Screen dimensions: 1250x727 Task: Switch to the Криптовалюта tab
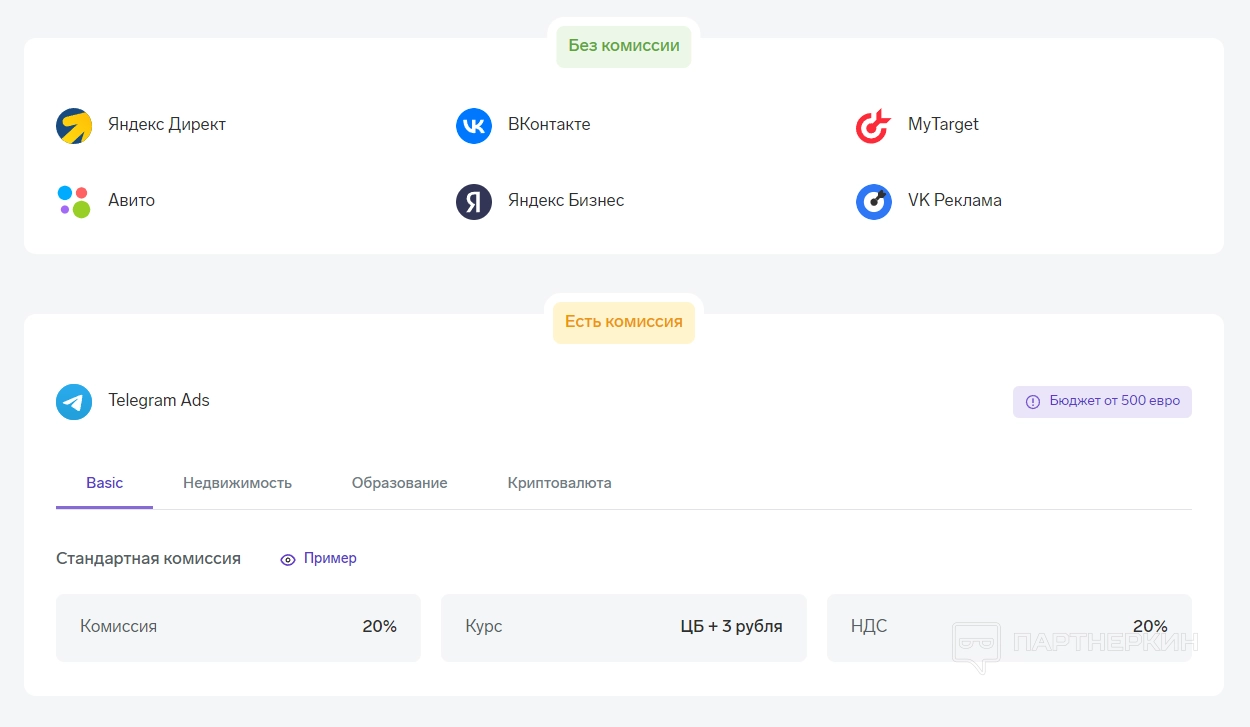point(559,483)
